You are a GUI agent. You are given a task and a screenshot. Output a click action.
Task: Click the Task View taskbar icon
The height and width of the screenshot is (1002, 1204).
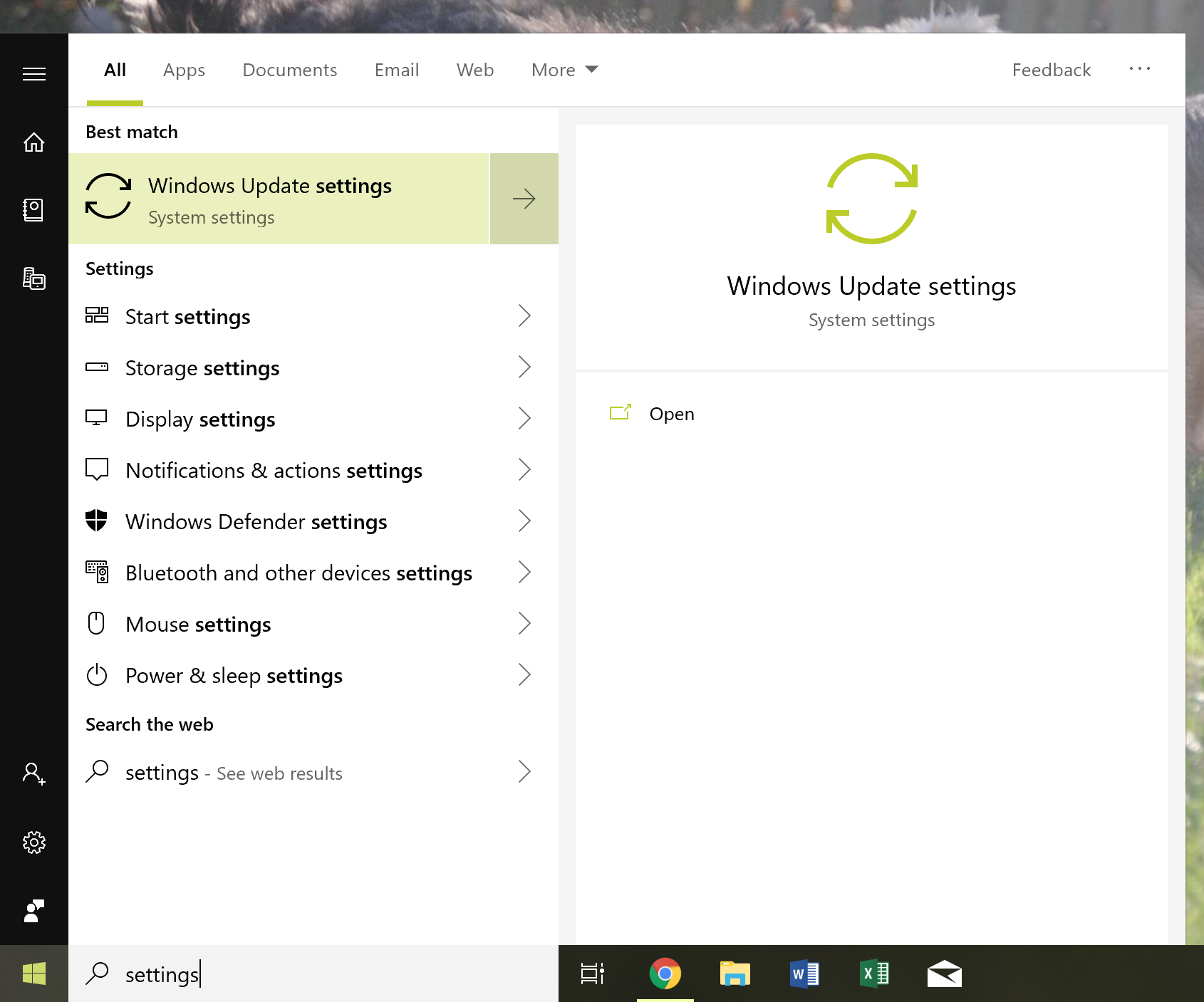pos(593,974)
